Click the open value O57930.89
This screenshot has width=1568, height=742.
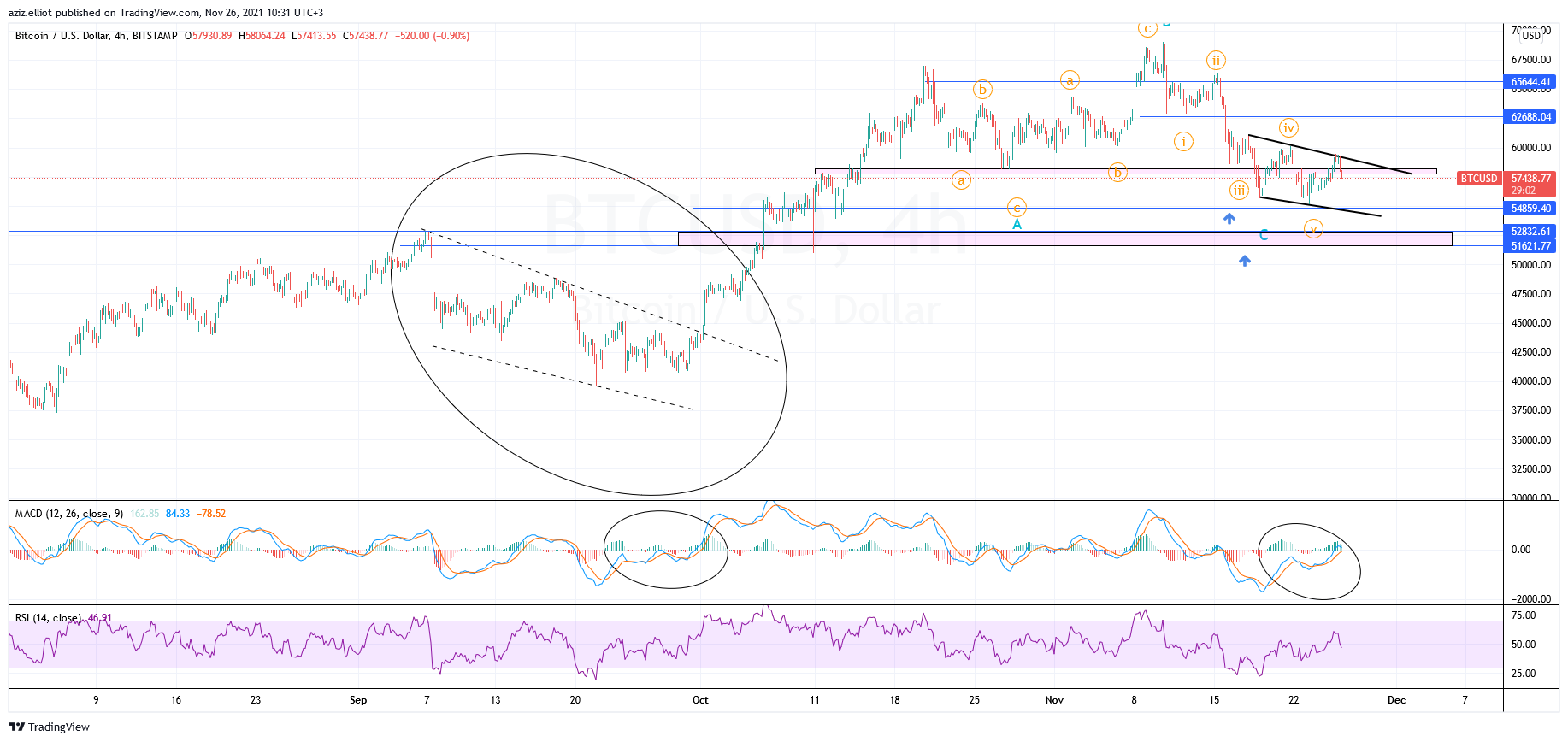[x=208, y=36]
